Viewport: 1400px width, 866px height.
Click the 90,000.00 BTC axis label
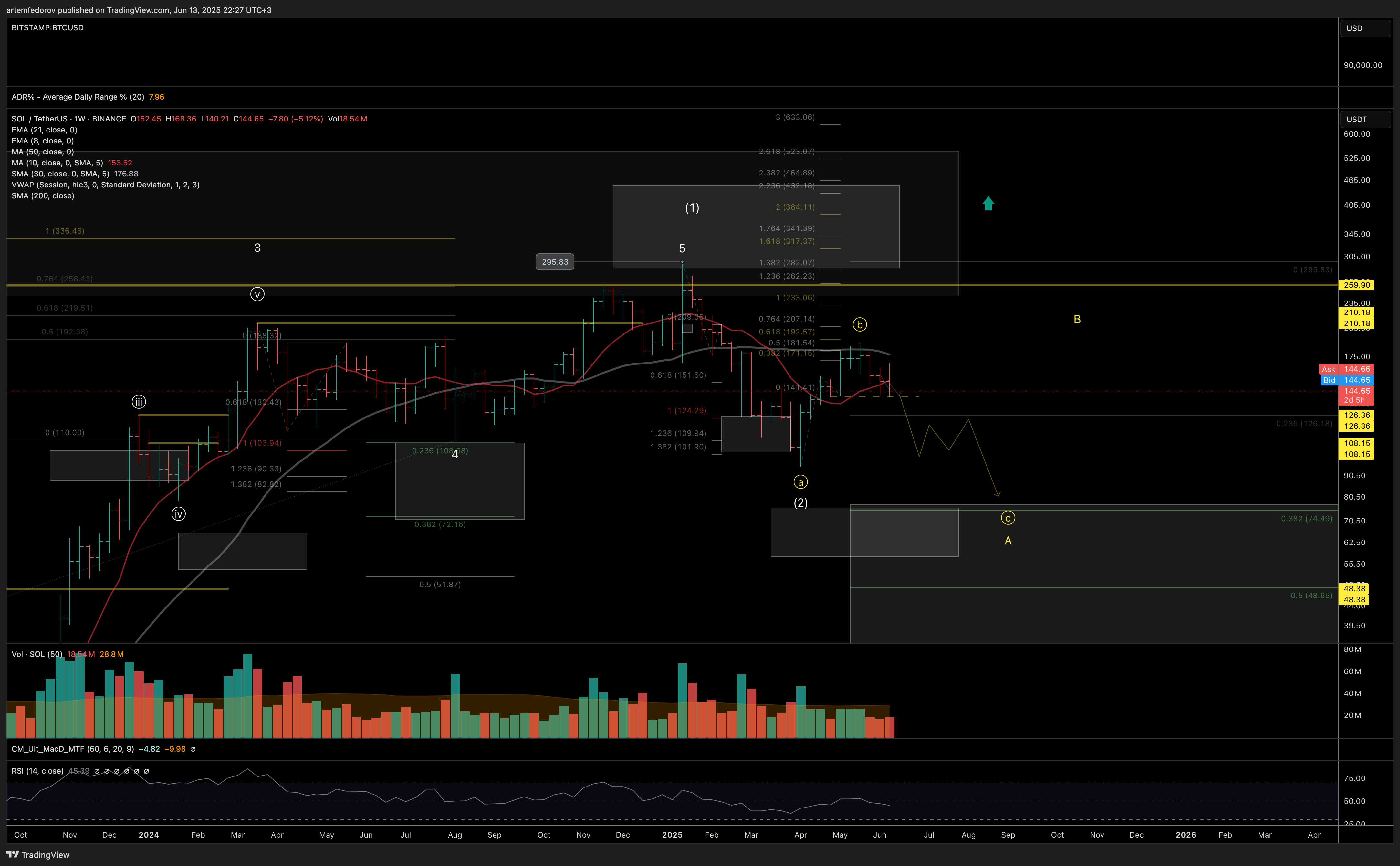[x=1363, y=65]
